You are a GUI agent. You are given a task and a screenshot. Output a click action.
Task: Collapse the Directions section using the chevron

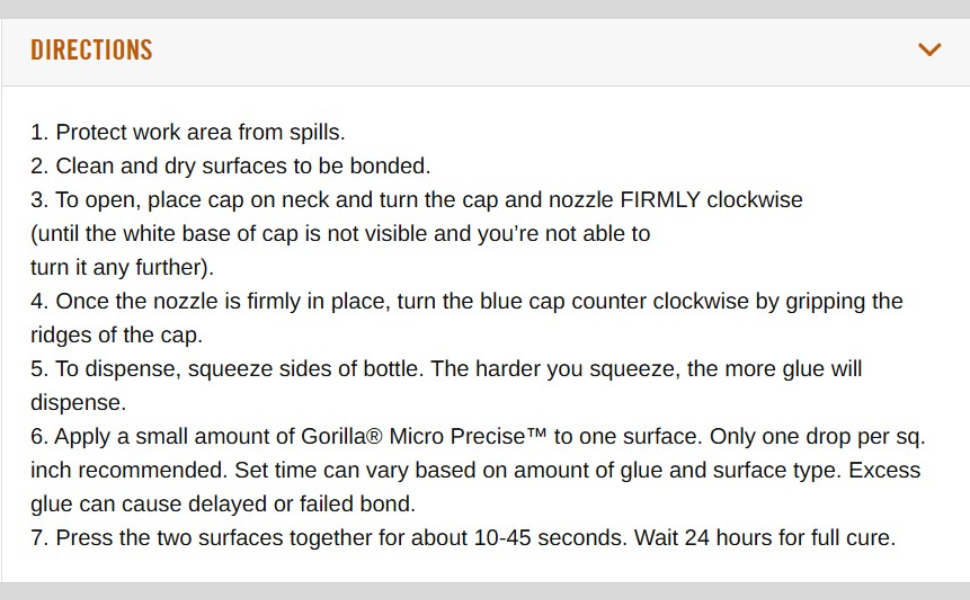click(x=929, y=49)
